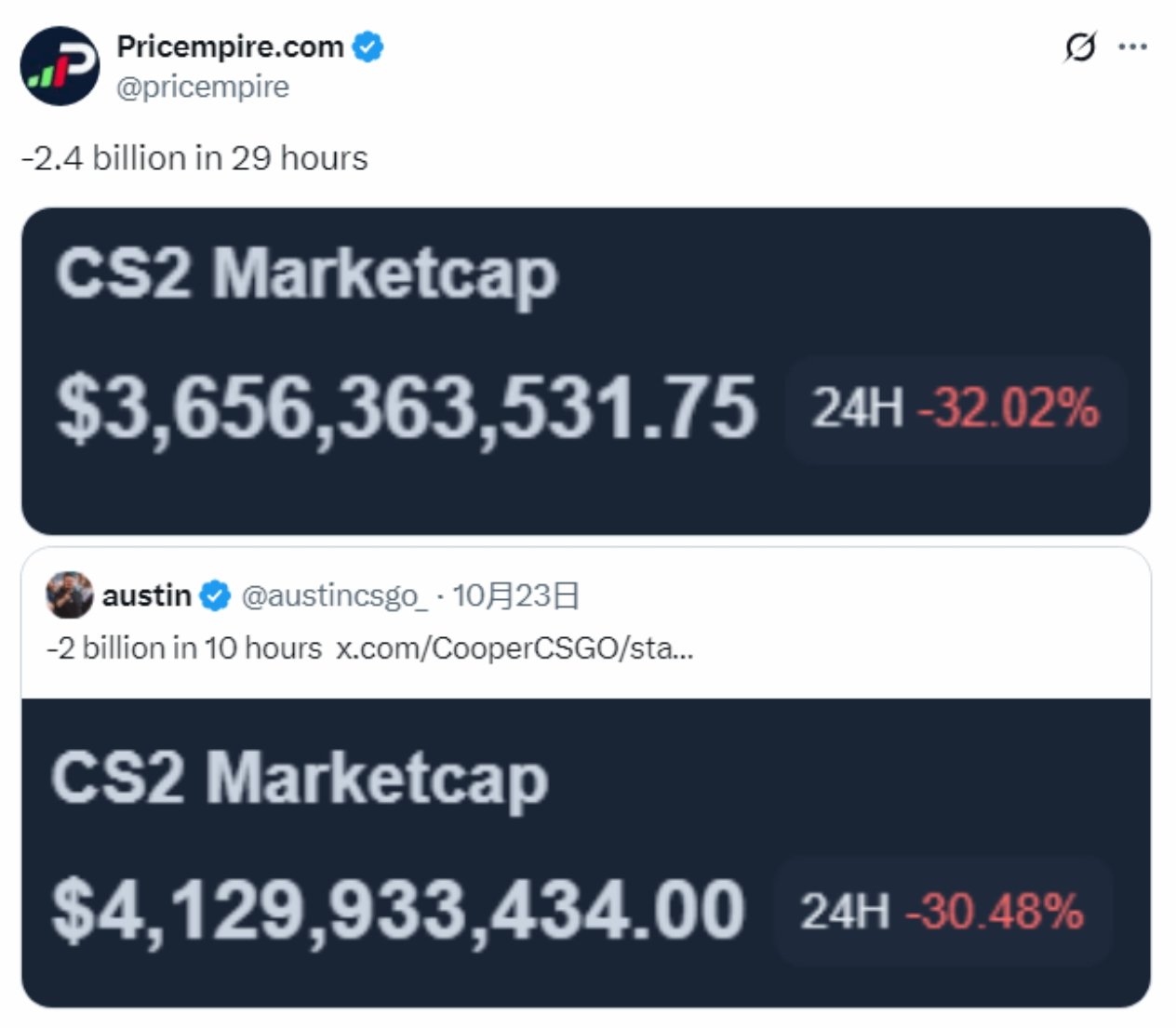Click the quoted image's CS2 Marketcap heading
The width and height of the screenshot is (1176, 1028).
tap(300, 778)
